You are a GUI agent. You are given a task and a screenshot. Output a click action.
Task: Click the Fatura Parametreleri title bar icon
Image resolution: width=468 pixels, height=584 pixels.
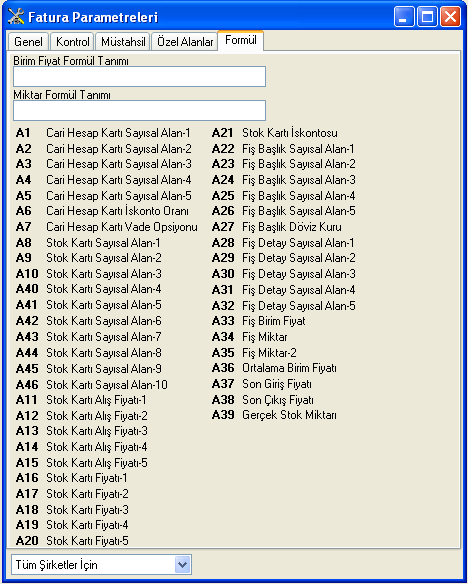coord(16,17)
